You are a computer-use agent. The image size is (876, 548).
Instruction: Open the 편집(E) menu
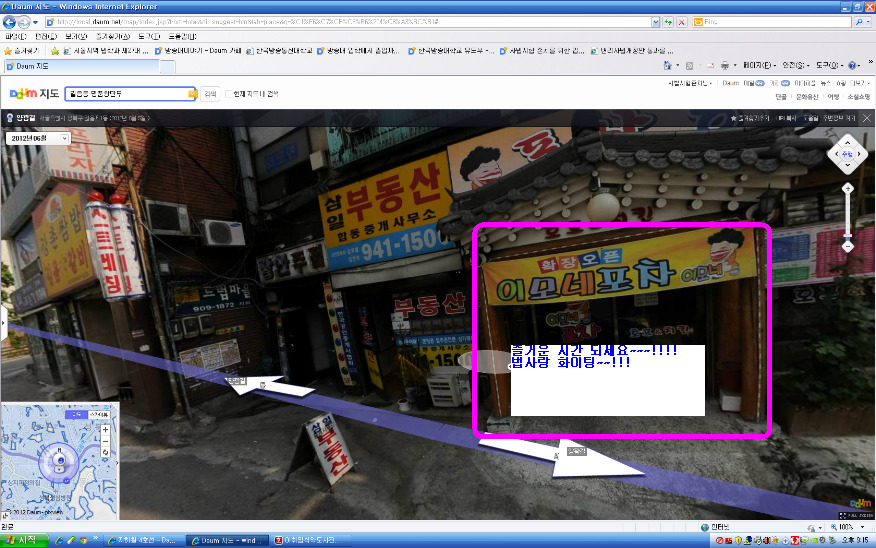coord(46,36)
